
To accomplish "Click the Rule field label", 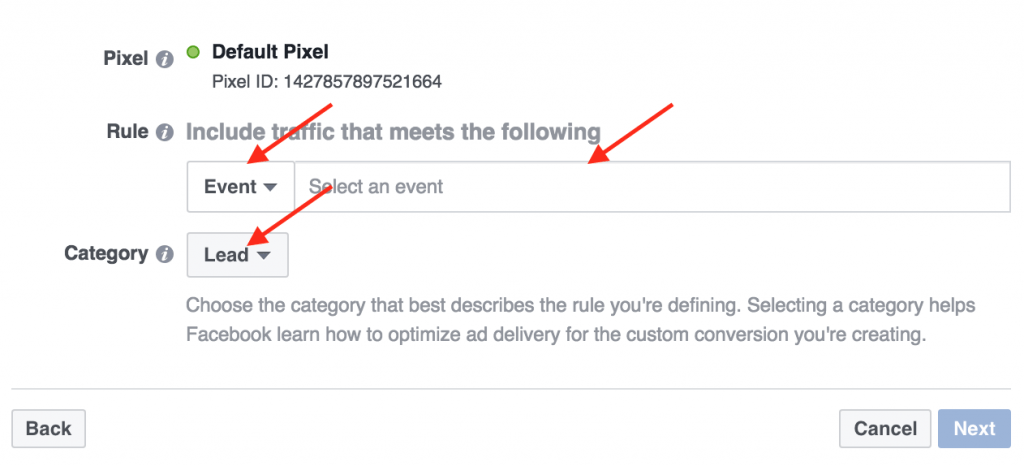I will tap(128, 131).
